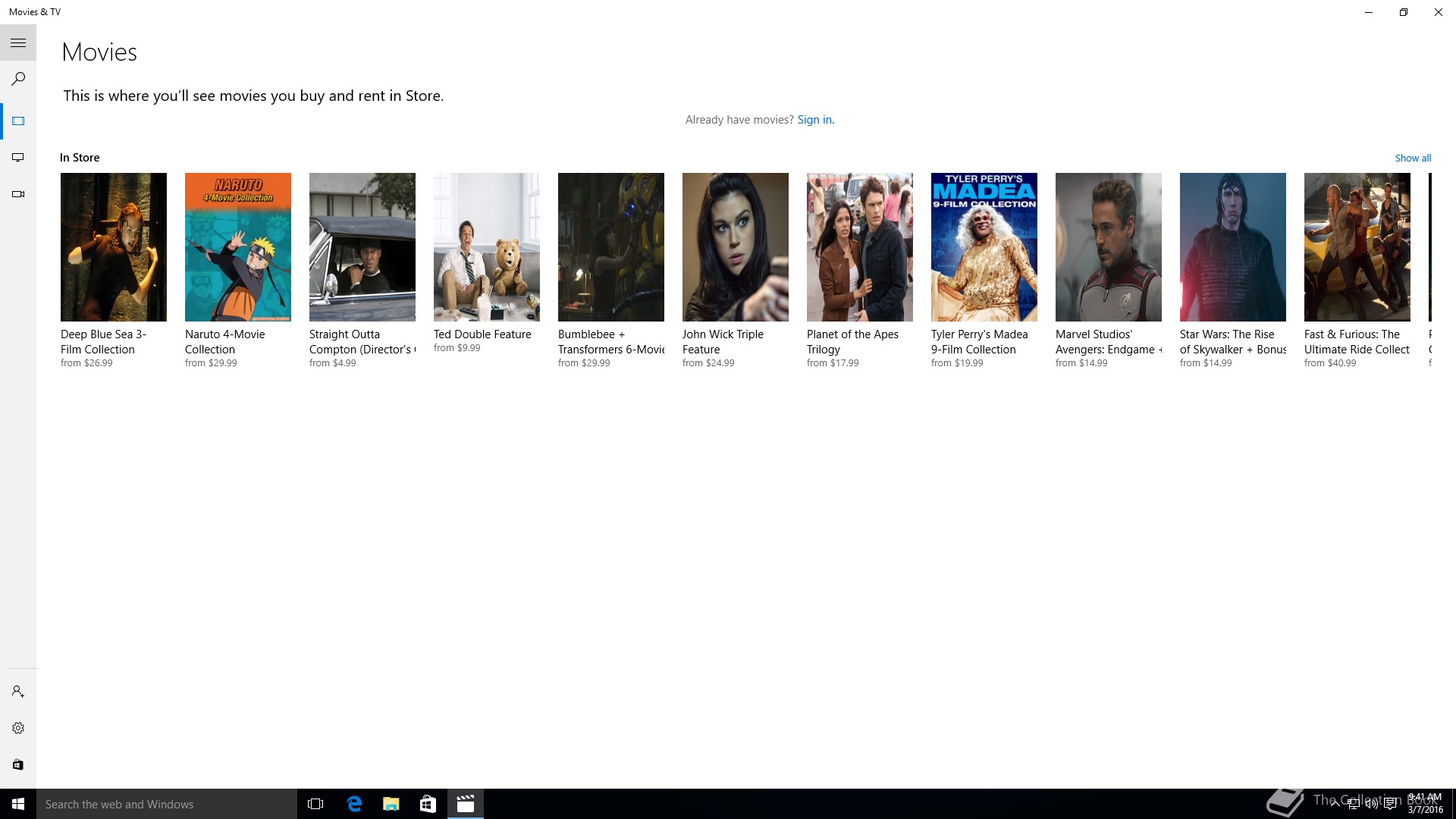The width and height of the screenshot is (1456, 819).
Task: Open the Videos section camera icon
Action: [18, 194]
